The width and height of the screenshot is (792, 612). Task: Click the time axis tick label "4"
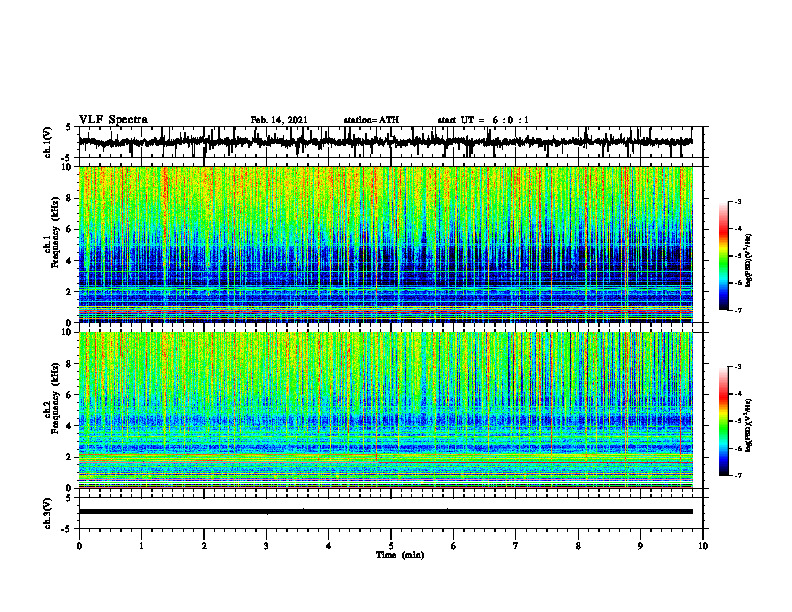pos(329,546)
